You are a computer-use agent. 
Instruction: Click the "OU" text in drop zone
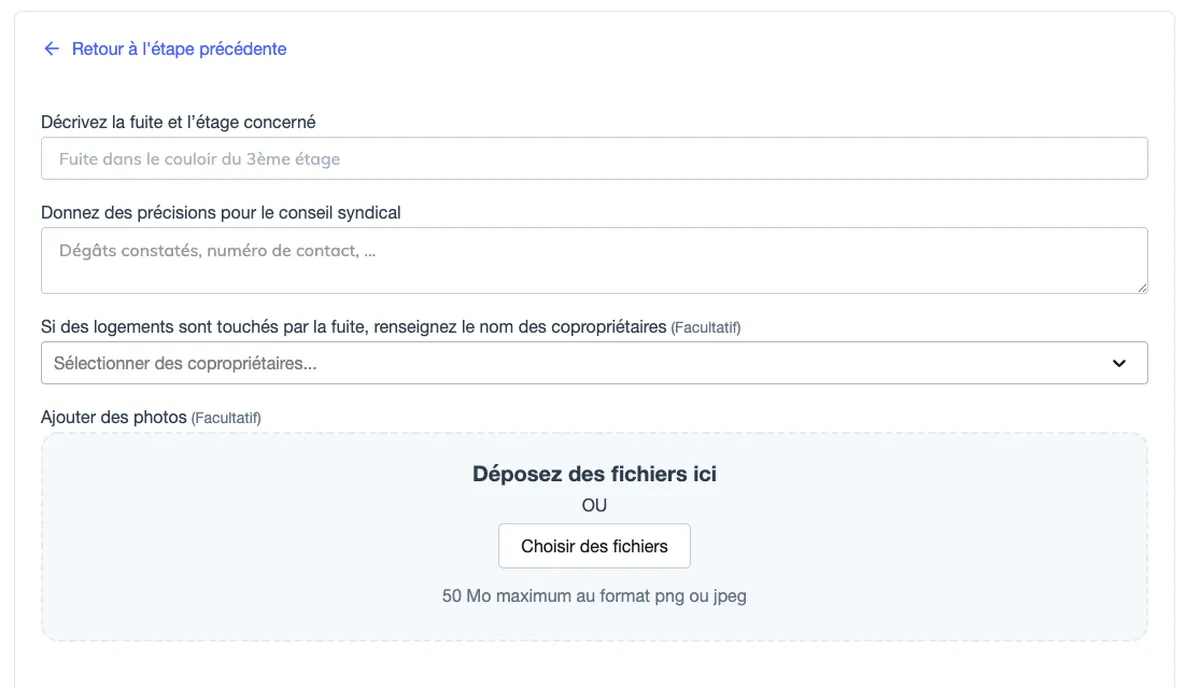click(x=594, y=506)
